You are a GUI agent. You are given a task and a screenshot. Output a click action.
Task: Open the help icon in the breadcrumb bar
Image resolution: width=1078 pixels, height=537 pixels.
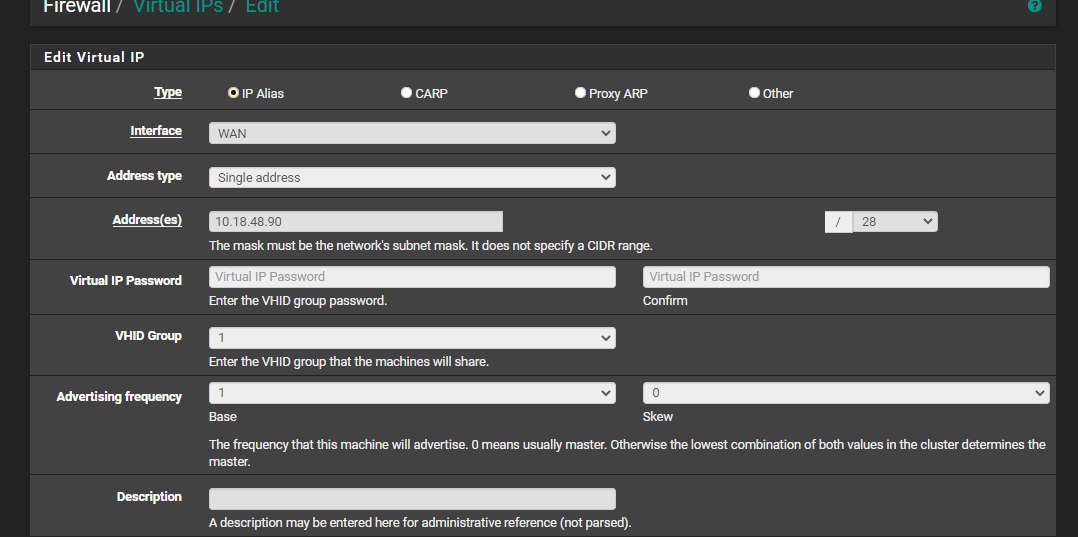(x=1034, y=6)
